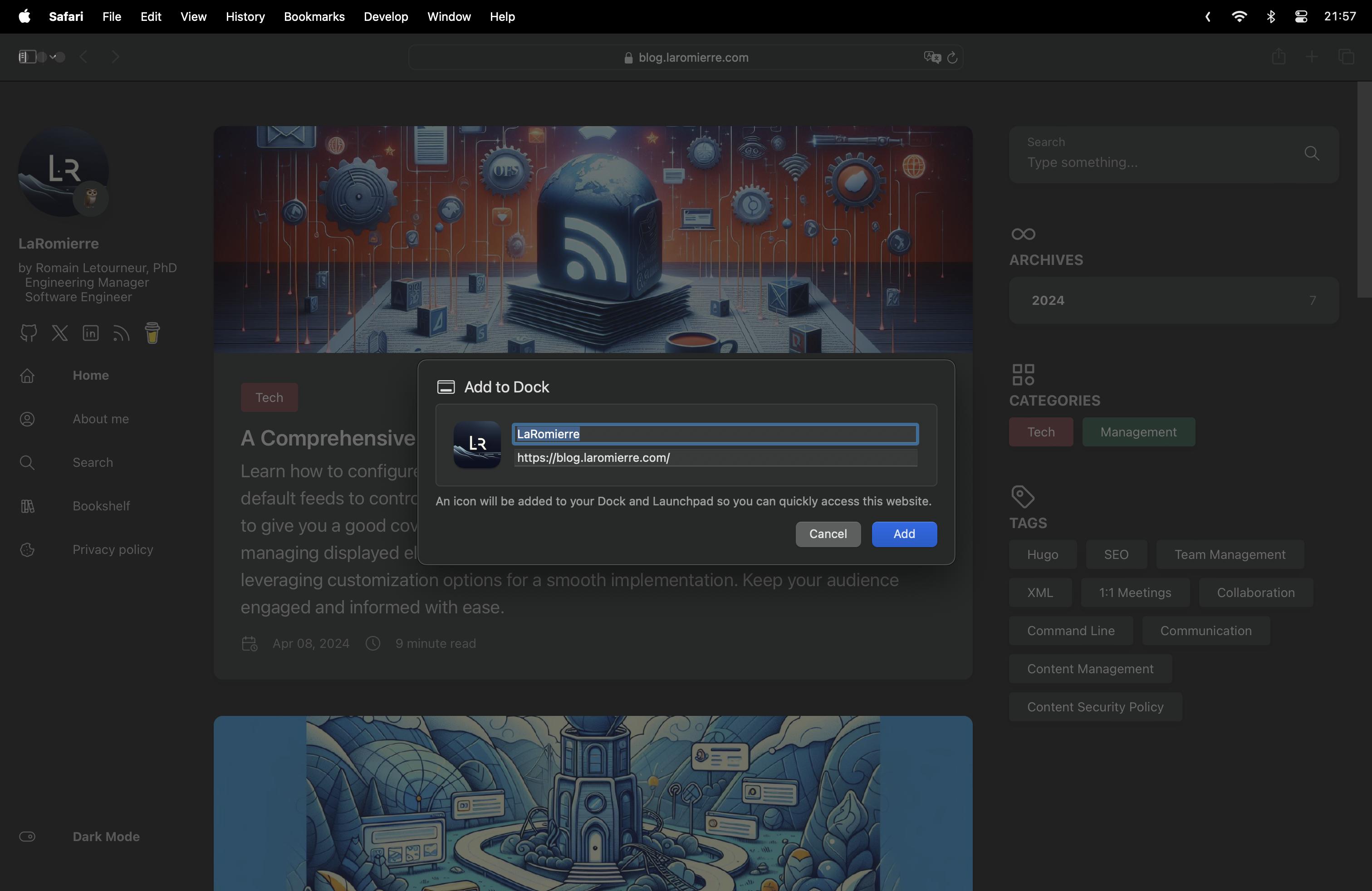Cancel the Add to Dock dialog
This screenshot has height=891, width=1372.
coord(828,534)
